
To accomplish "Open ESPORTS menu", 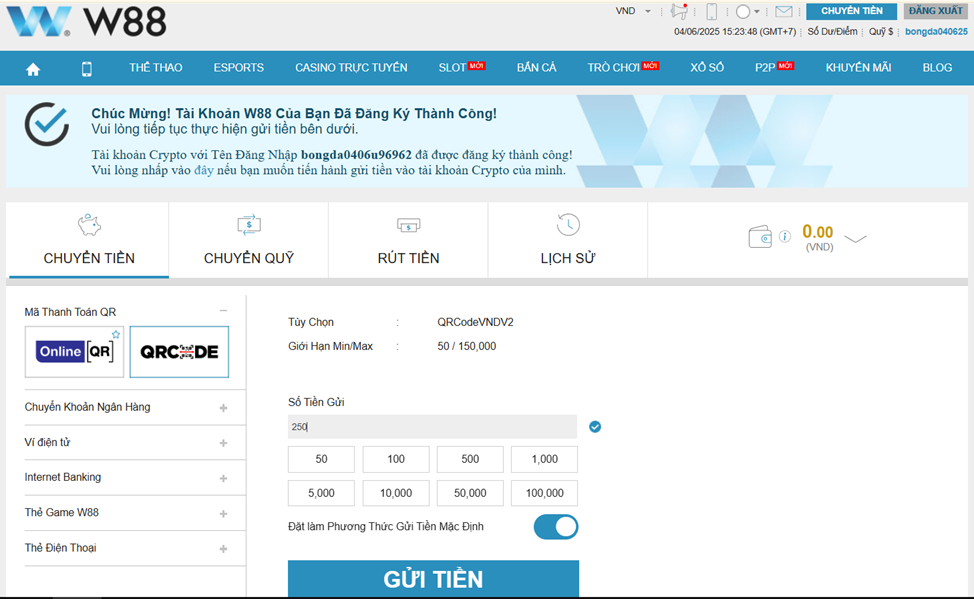I will (239, 68).
